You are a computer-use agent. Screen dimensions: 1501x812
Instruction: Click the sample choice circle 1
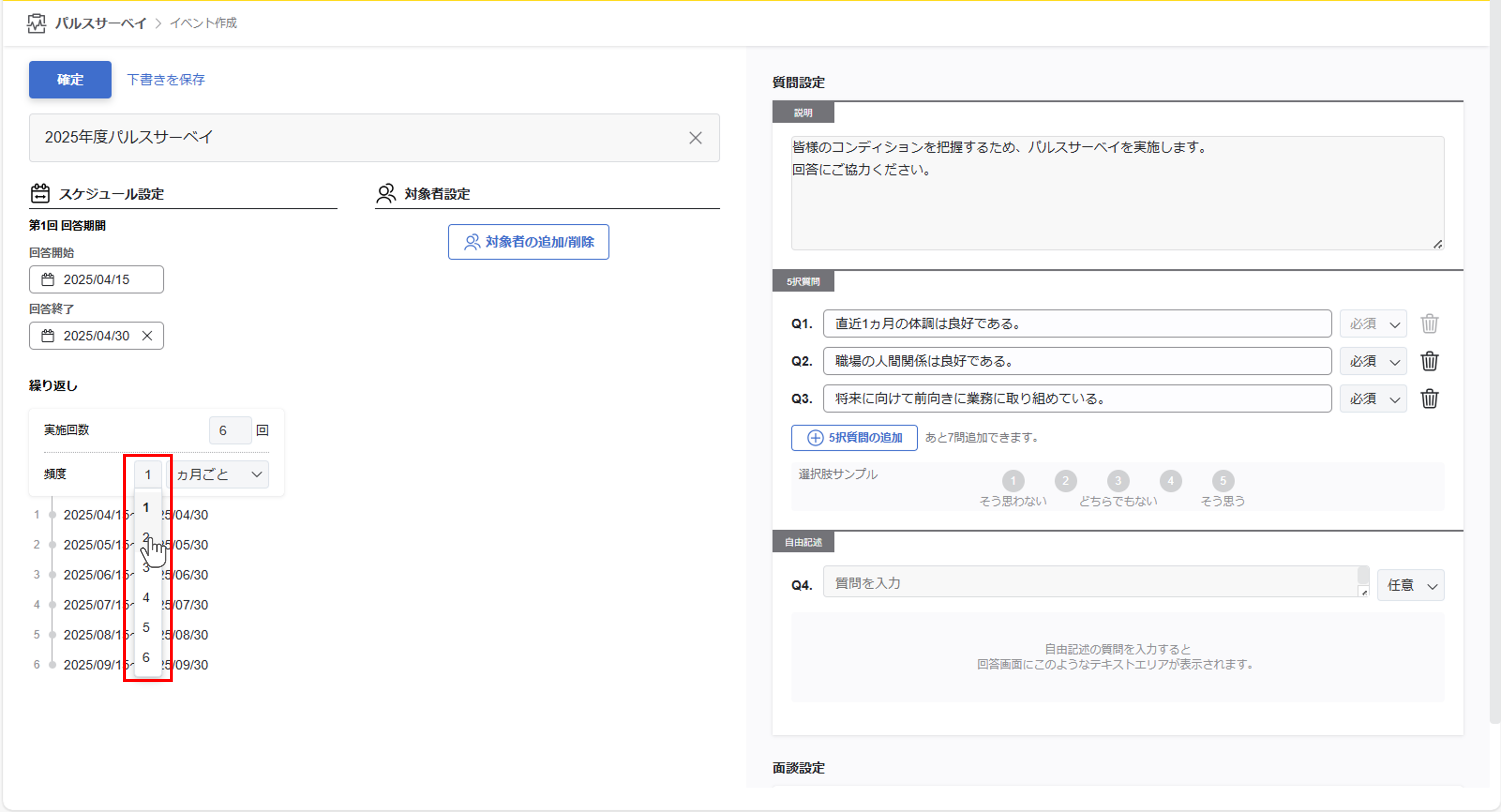click(1013, 481)
